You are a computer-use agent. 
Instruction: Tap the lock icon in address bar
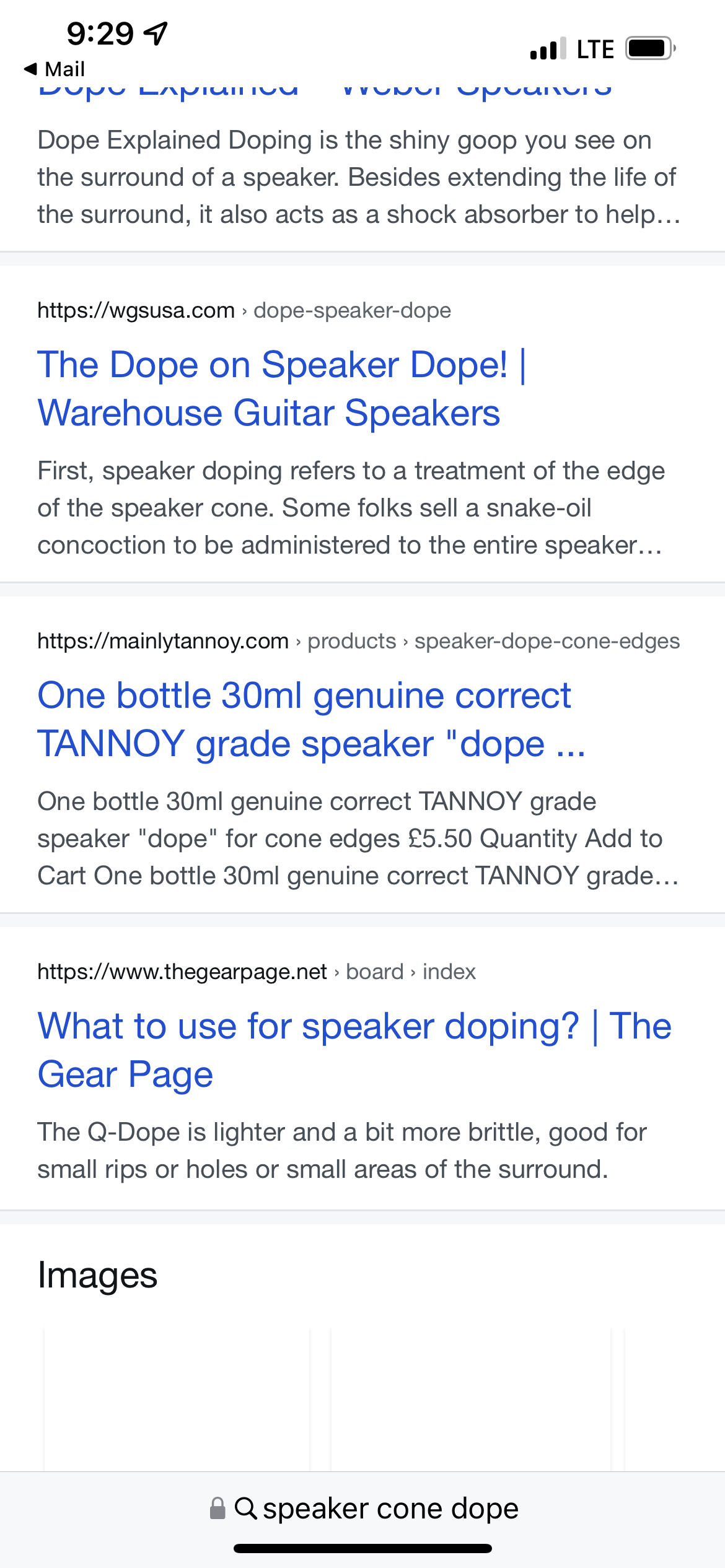click(x=217, y=1508)
